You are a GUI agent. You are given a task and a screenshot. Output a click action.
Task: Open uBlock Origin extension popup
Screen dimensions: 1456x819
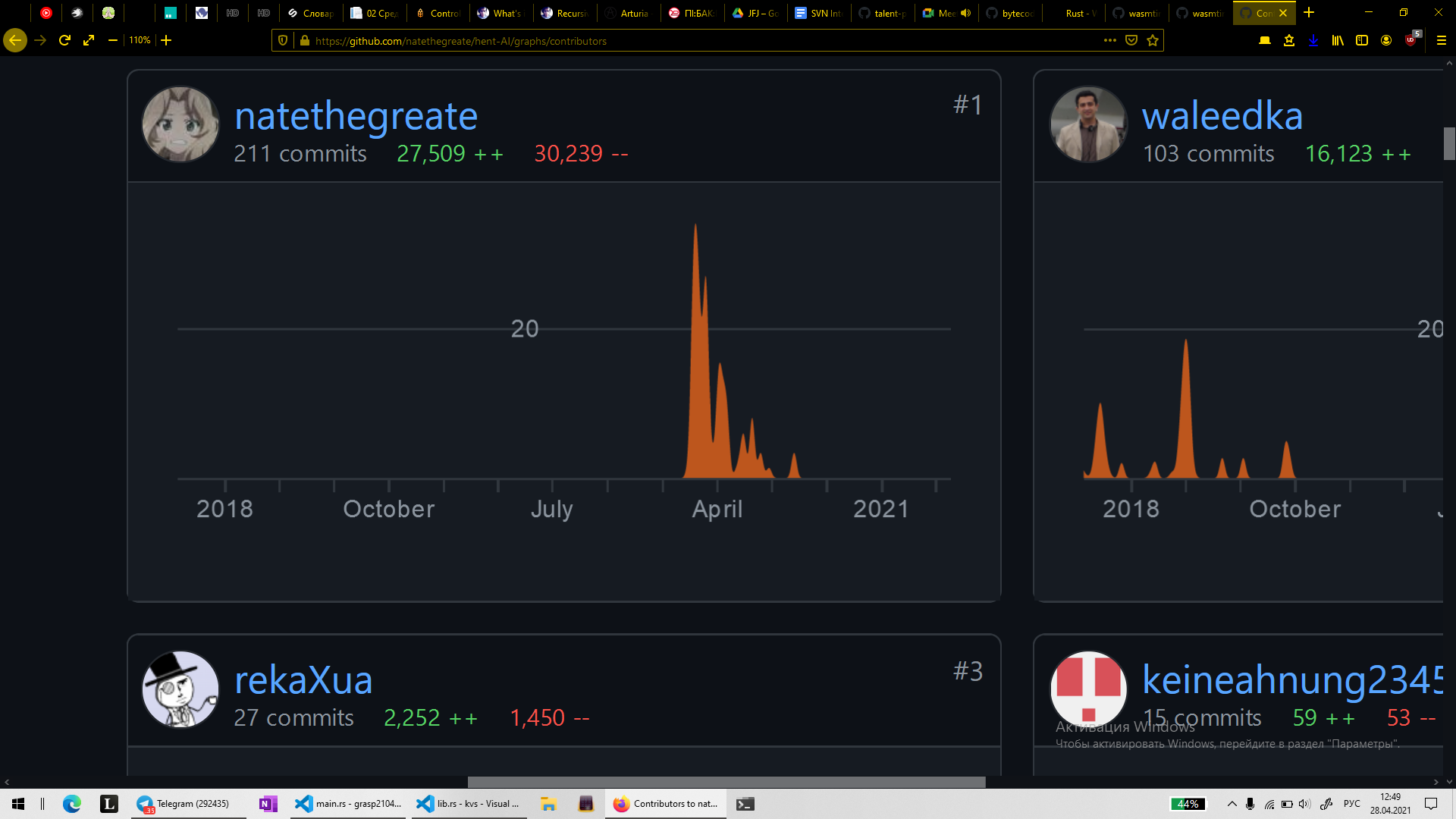[x=1411, y=40]
